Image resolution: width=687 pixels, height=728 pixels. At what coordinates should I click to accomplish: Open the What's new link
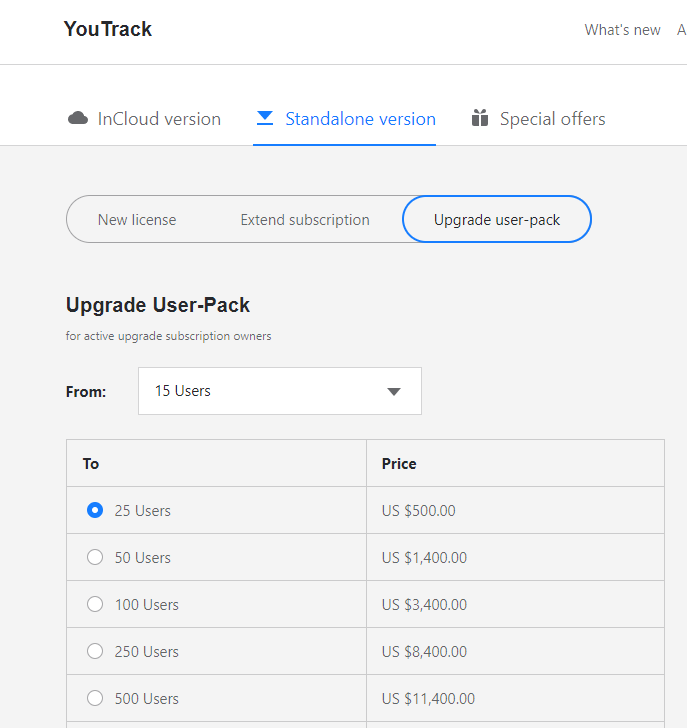(622, 30)
